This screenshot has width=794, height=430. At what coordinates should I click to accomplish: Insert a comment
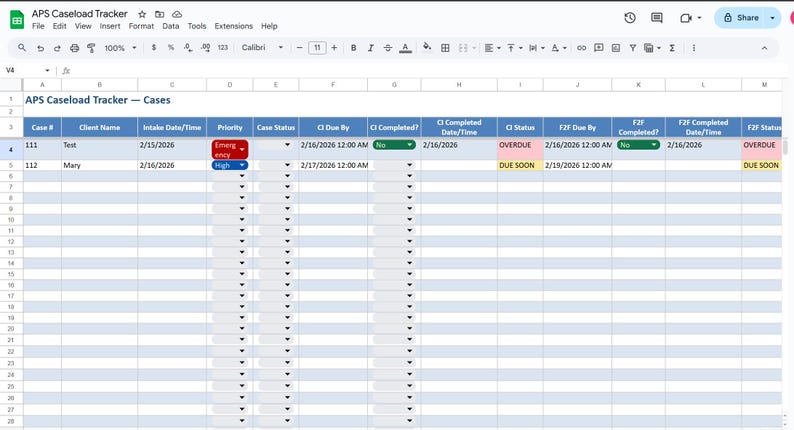pos(599,48)
